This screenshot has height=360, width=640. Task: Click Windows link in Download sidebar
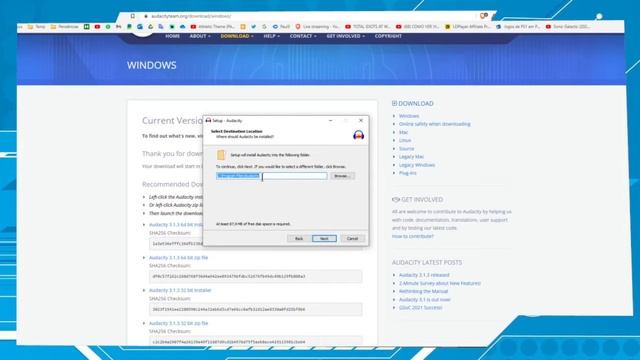click(x=409, y=116)
